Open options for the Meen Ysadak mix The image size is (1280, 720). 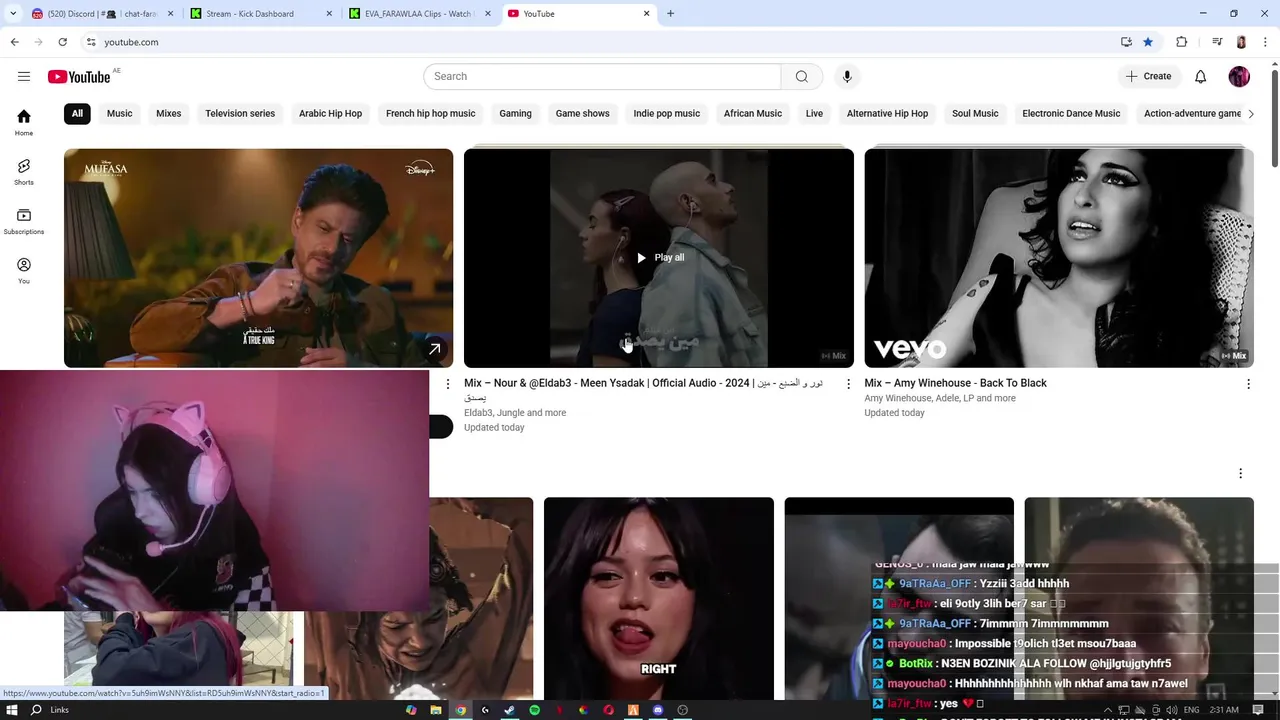pos(848,384)
